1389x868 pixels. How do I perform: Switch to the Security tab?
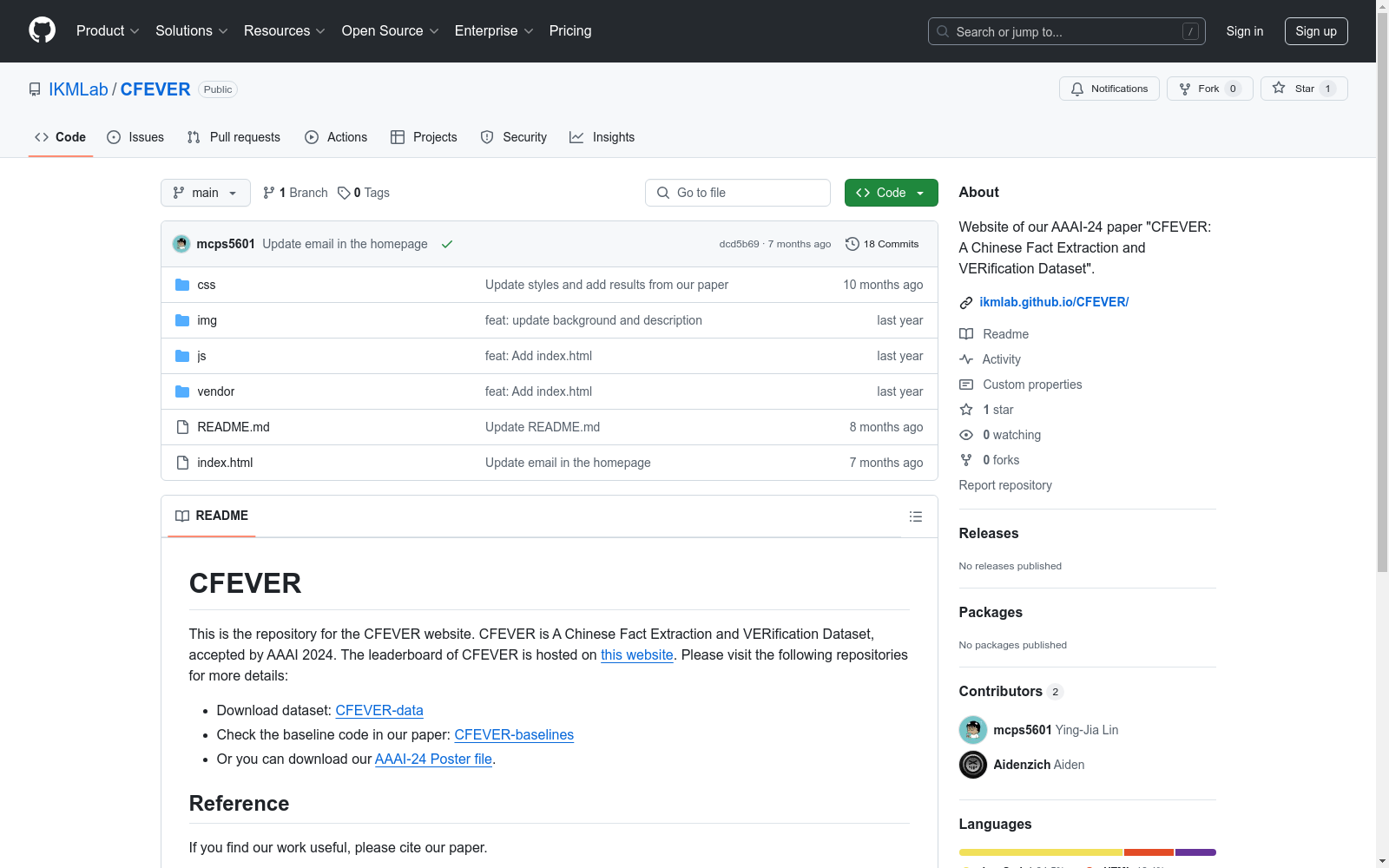514,137
